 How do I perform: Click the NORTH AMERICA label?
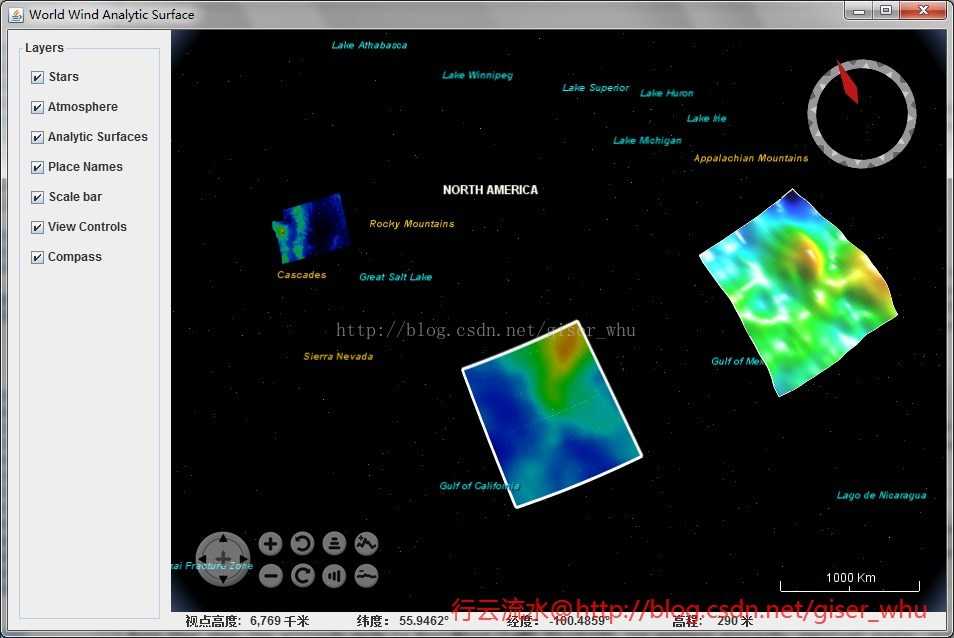490,190
